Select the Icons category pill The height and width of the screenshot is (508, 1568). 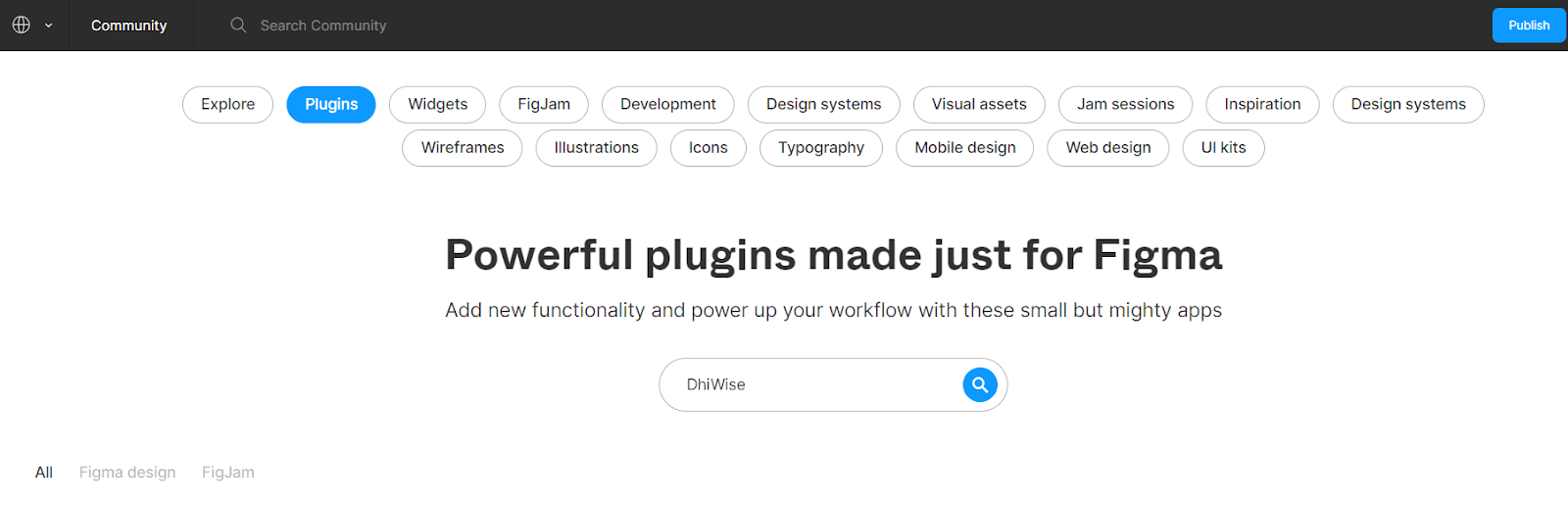point(709,148)
